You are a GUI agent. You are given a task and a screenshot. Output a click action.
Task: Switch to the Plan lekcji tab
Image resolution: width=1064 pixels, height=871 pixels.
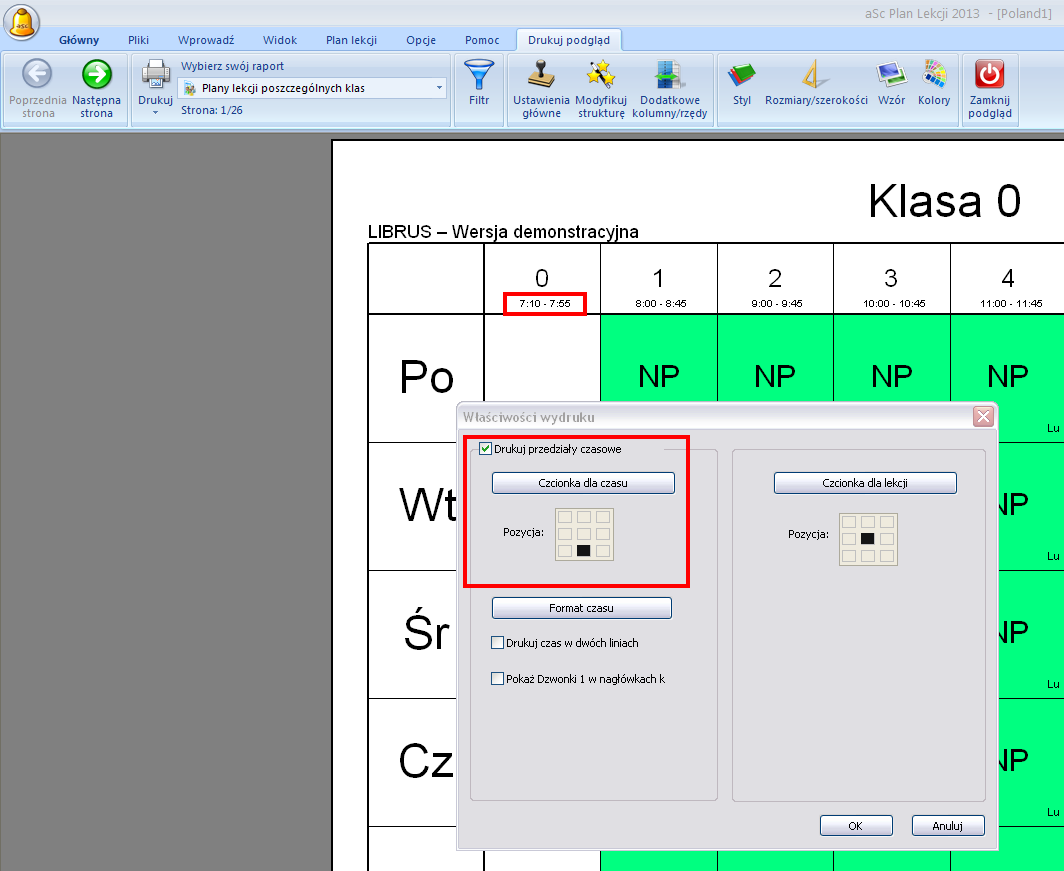tap(351, 40)
